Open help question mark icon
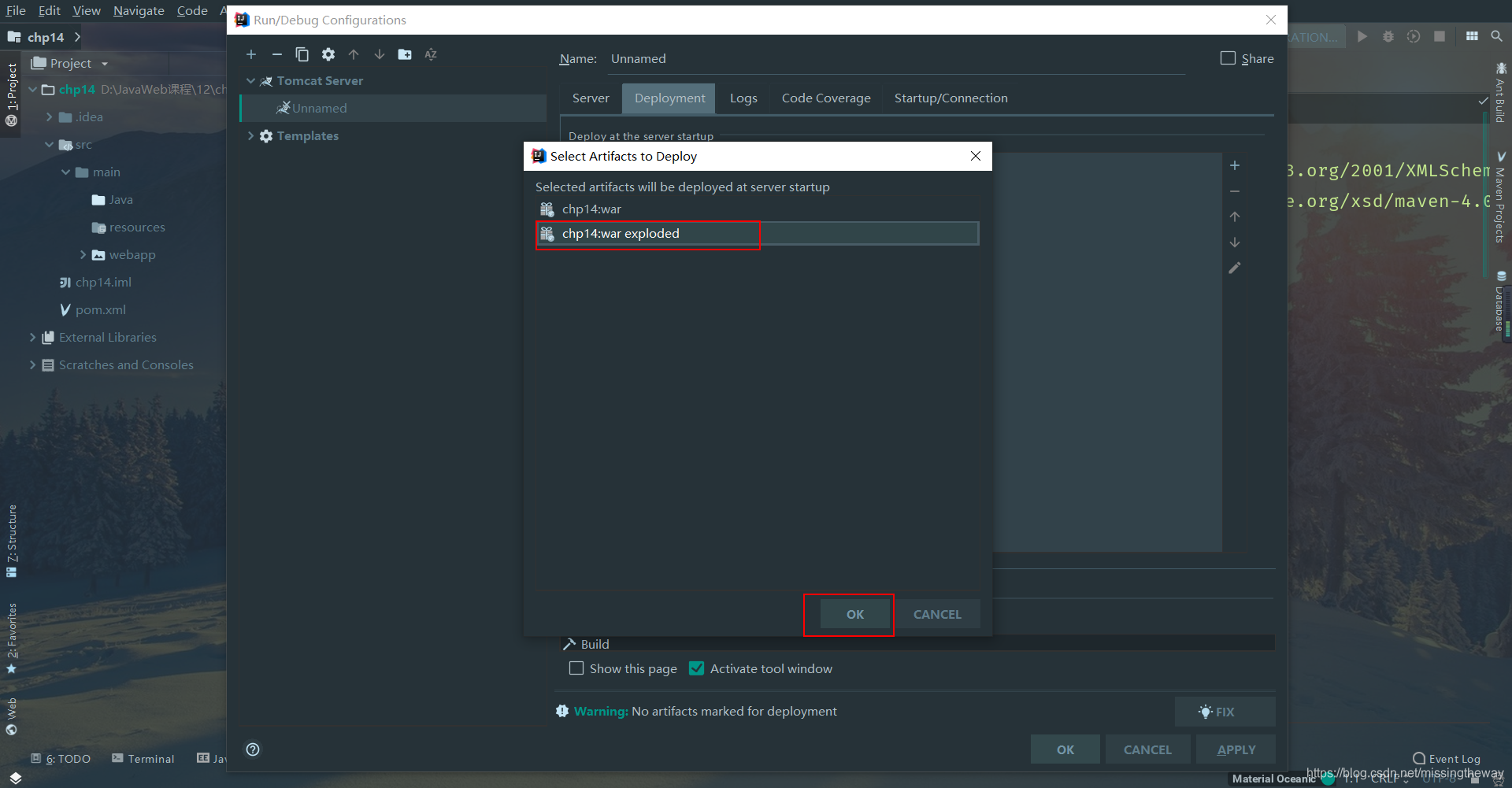The height and width of the screenshot is (788, 1512). click(x=253, y=749)
